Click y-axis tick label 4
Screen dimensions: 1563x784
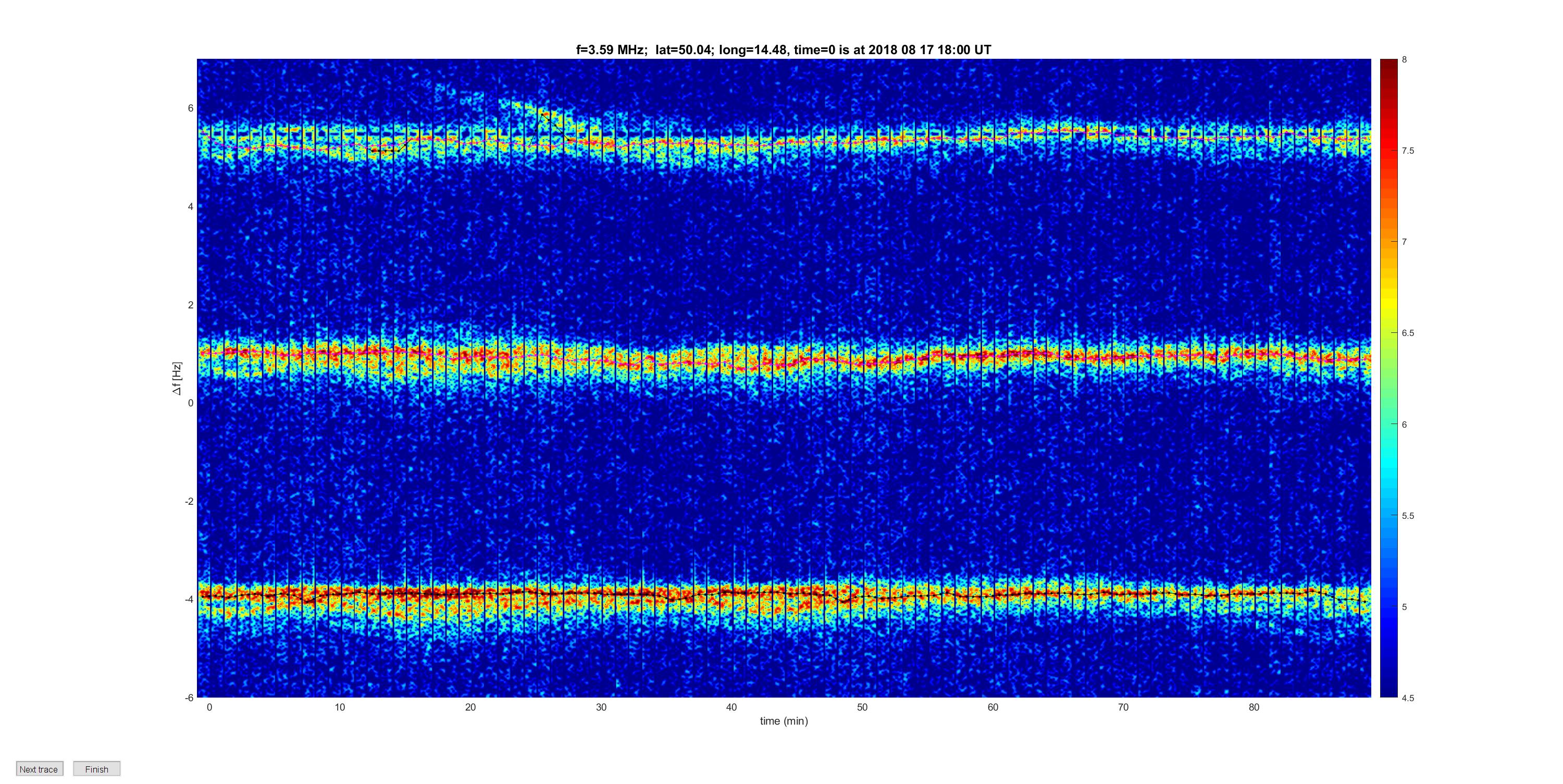click(191, 206)
